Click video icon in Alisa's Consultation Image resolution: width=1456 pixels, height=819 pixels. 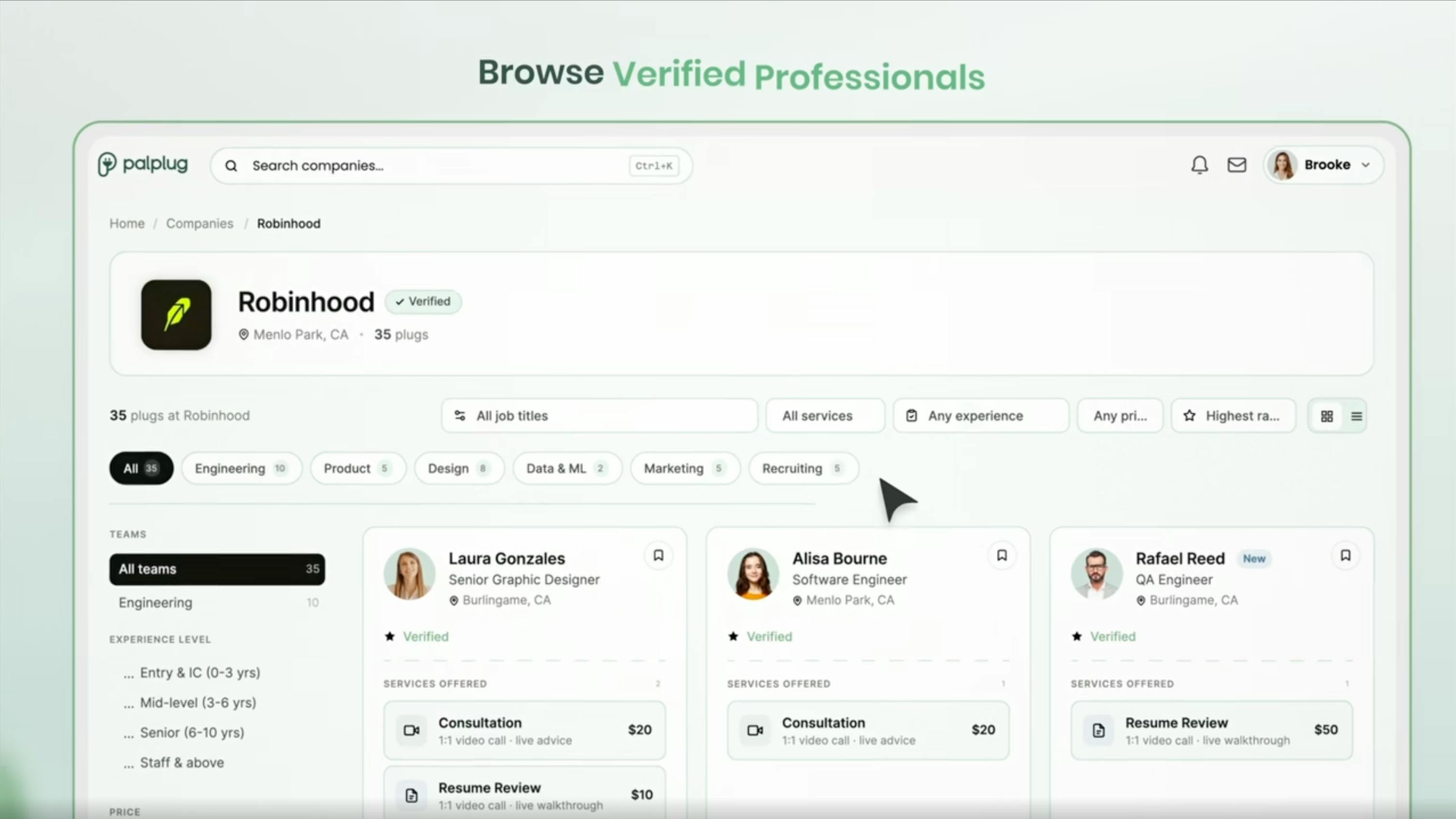point(755,730)
